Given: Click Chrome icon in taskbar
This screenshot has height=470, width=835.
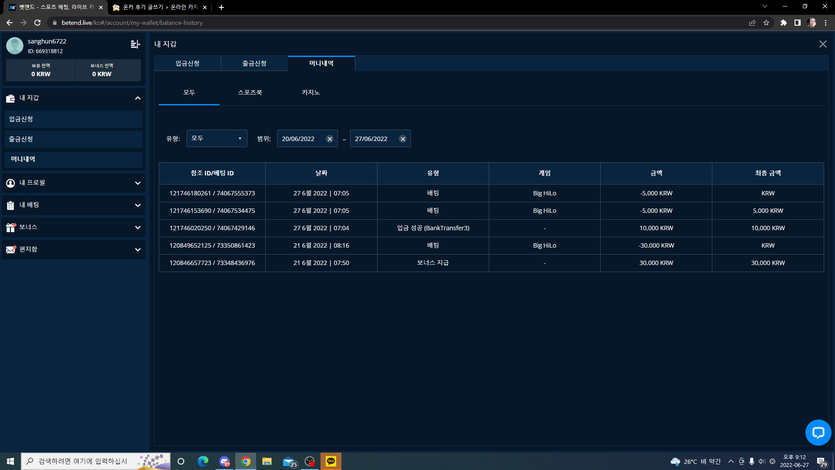Looking at the screenshot, I should [245, 461].
